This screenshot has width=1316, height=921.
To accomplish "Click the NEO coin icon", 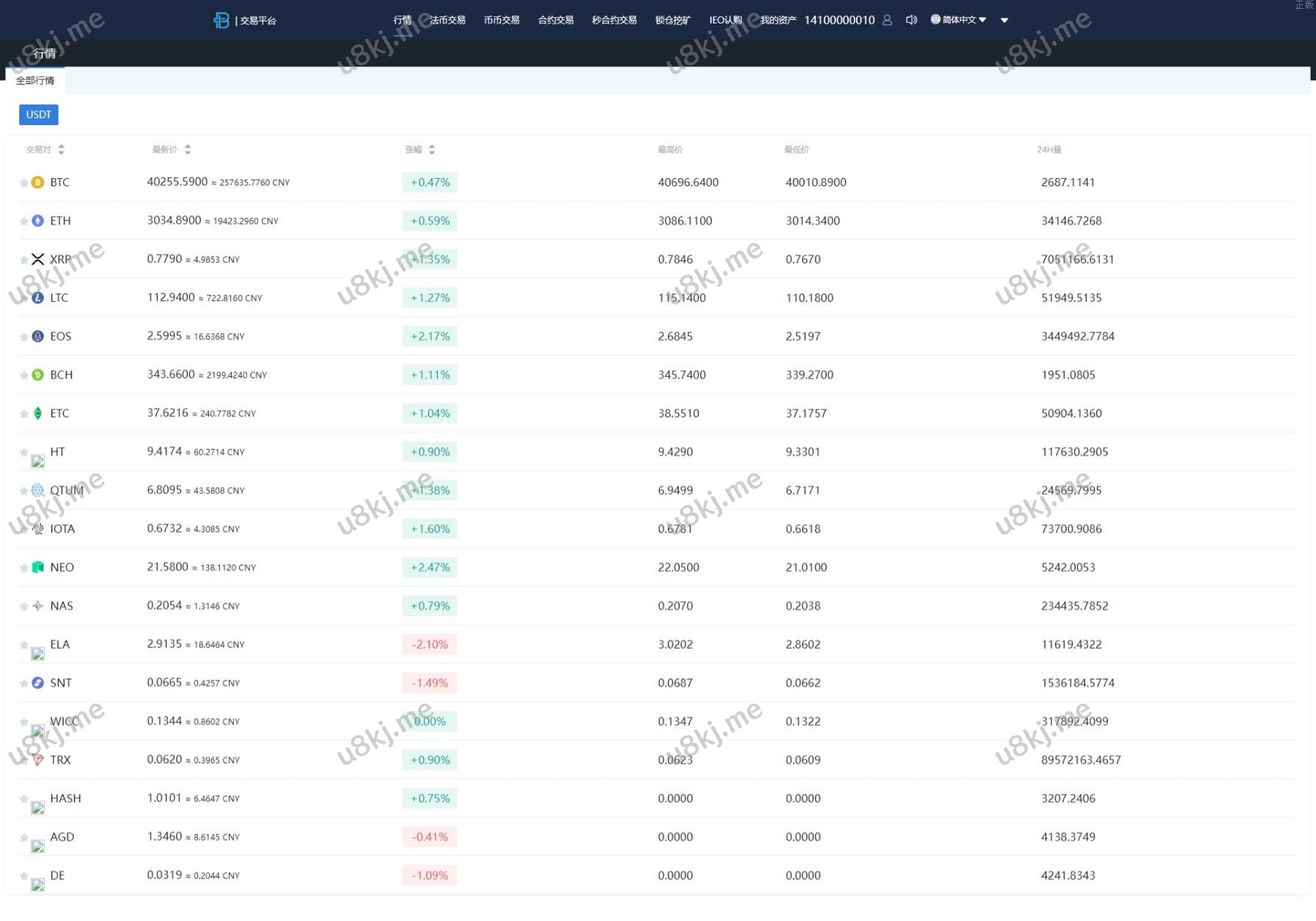I will click(x=38, y=567).
